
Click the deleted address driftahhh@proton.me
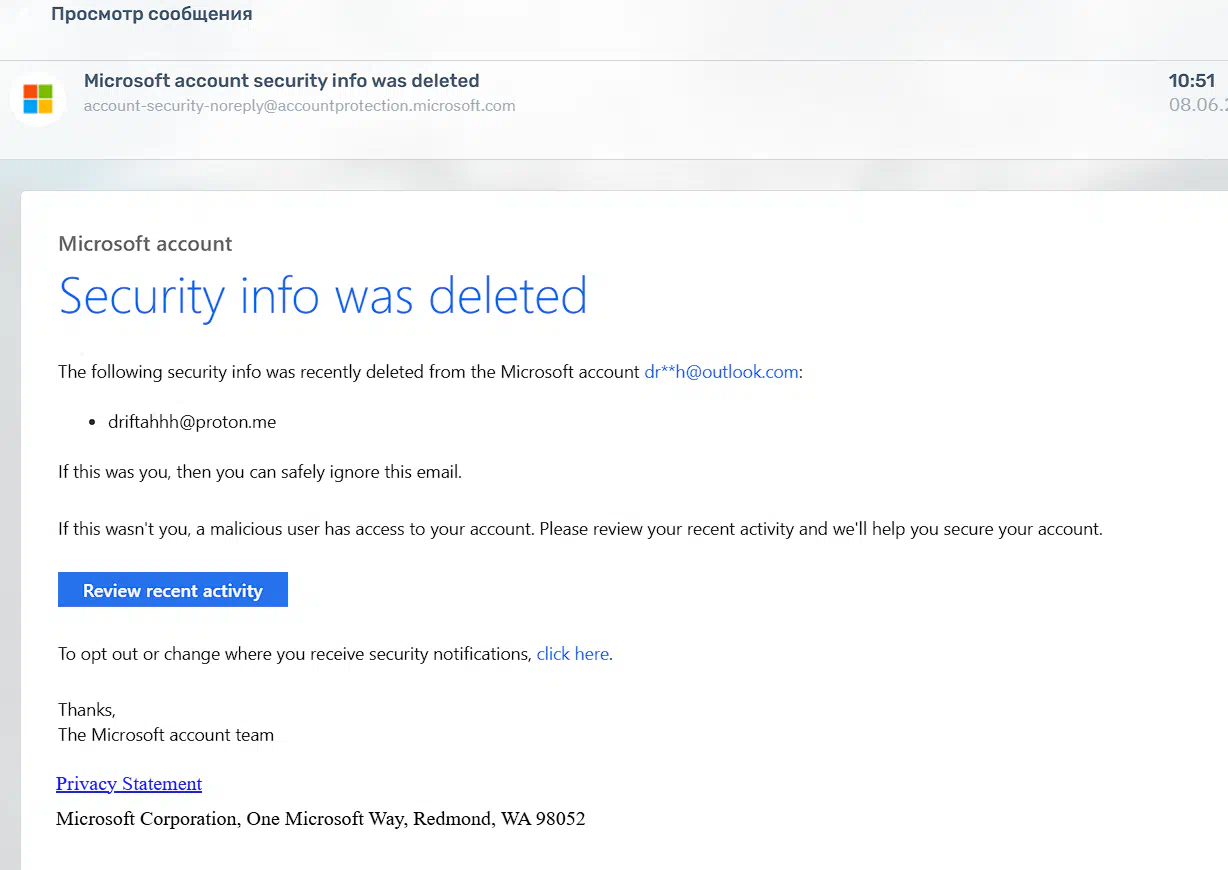pyautogui.click(x=192, y=422)
